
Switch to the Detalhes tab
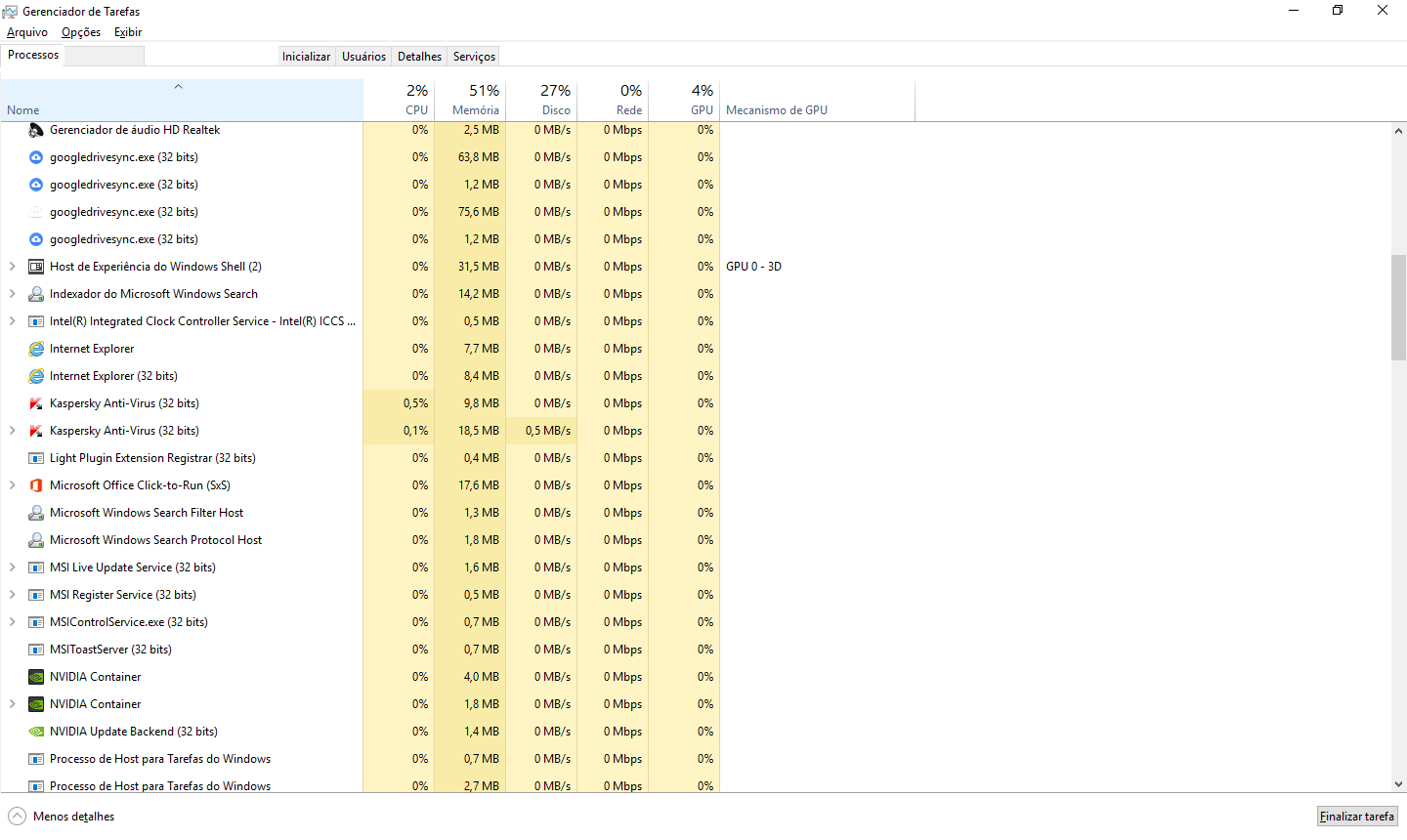(420, 57)
